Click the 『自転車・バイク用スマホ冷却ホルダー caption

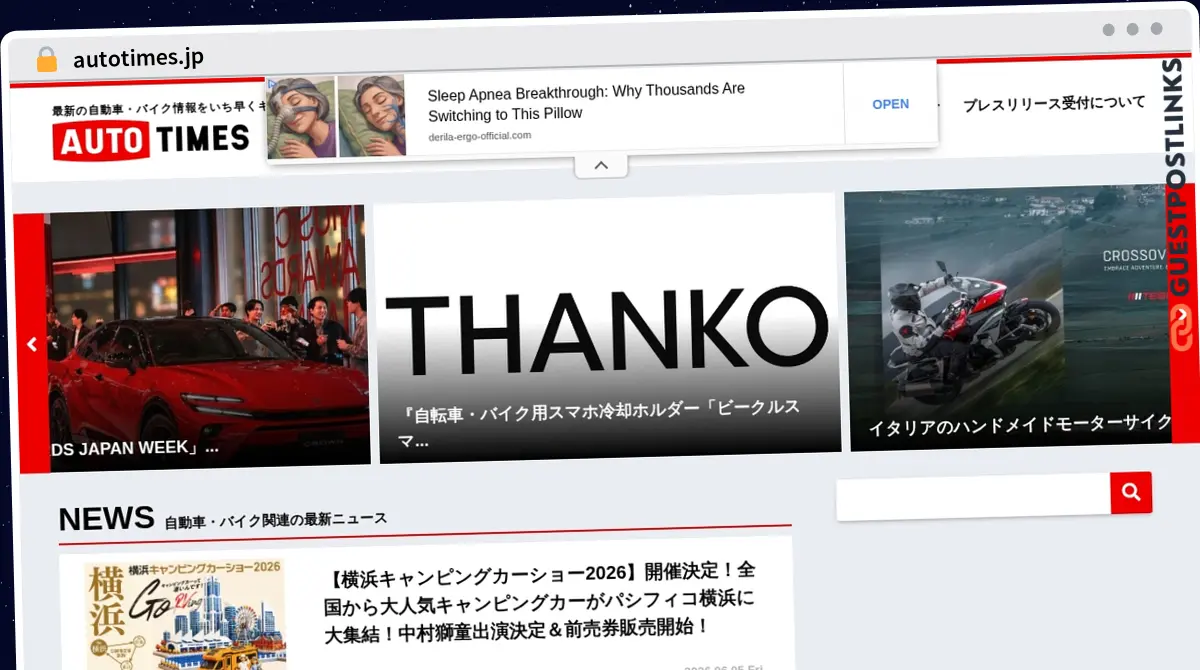pyautogui.click(x=598, y=423)
